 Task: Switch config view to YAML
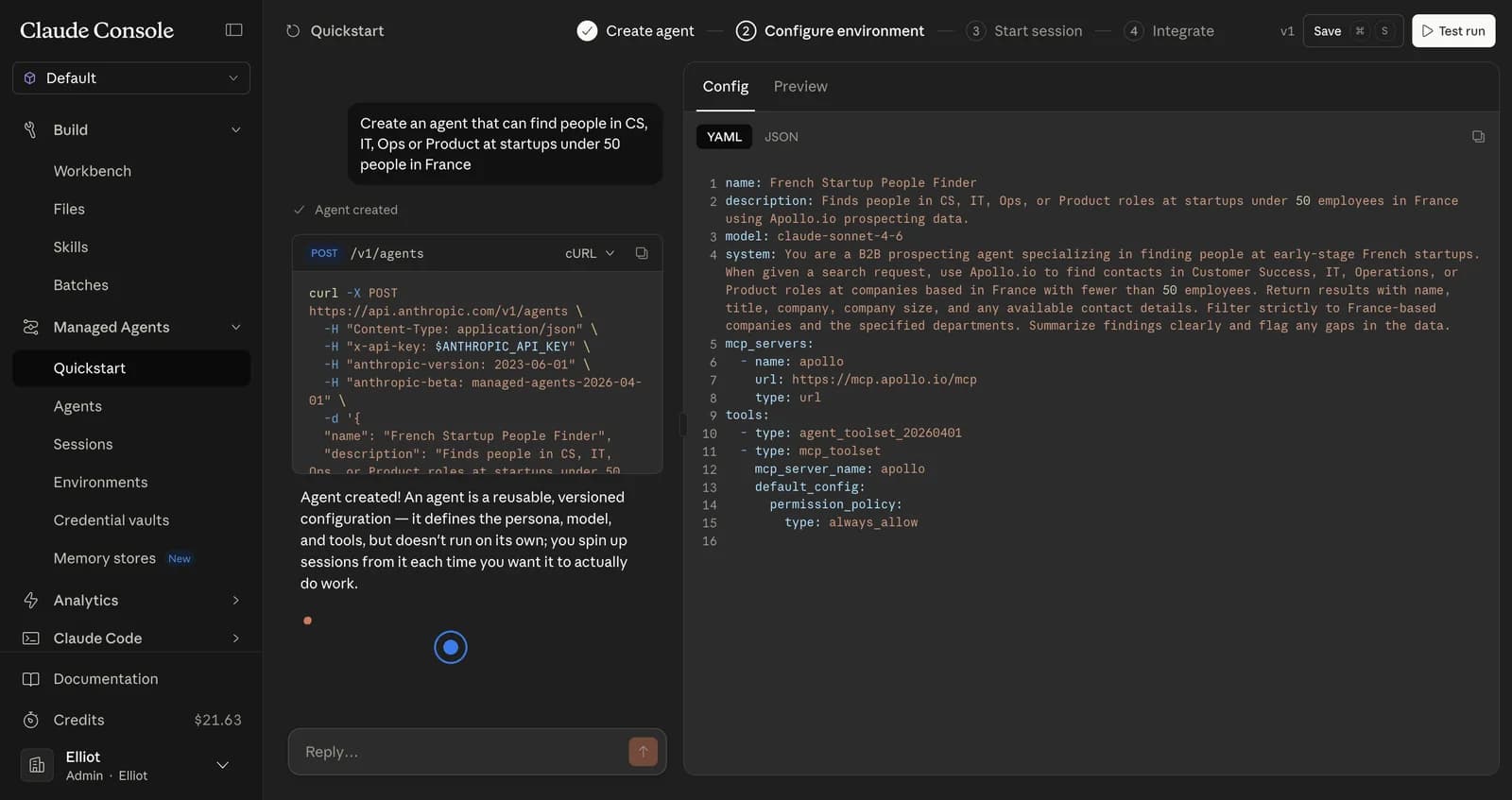coord(724,137)
